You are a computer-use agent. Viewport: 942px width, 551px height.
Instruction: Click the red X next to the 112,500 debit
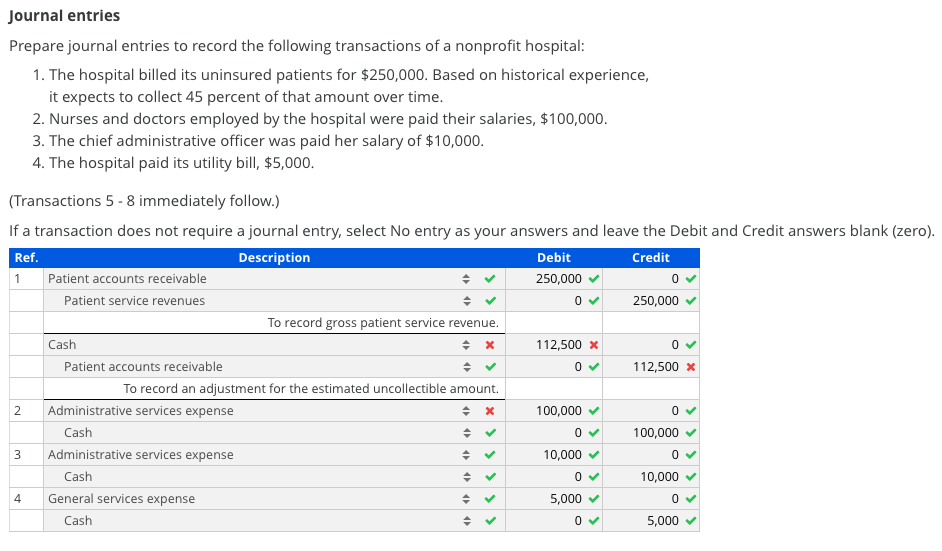pyautogui.click(x=594, y=345)
